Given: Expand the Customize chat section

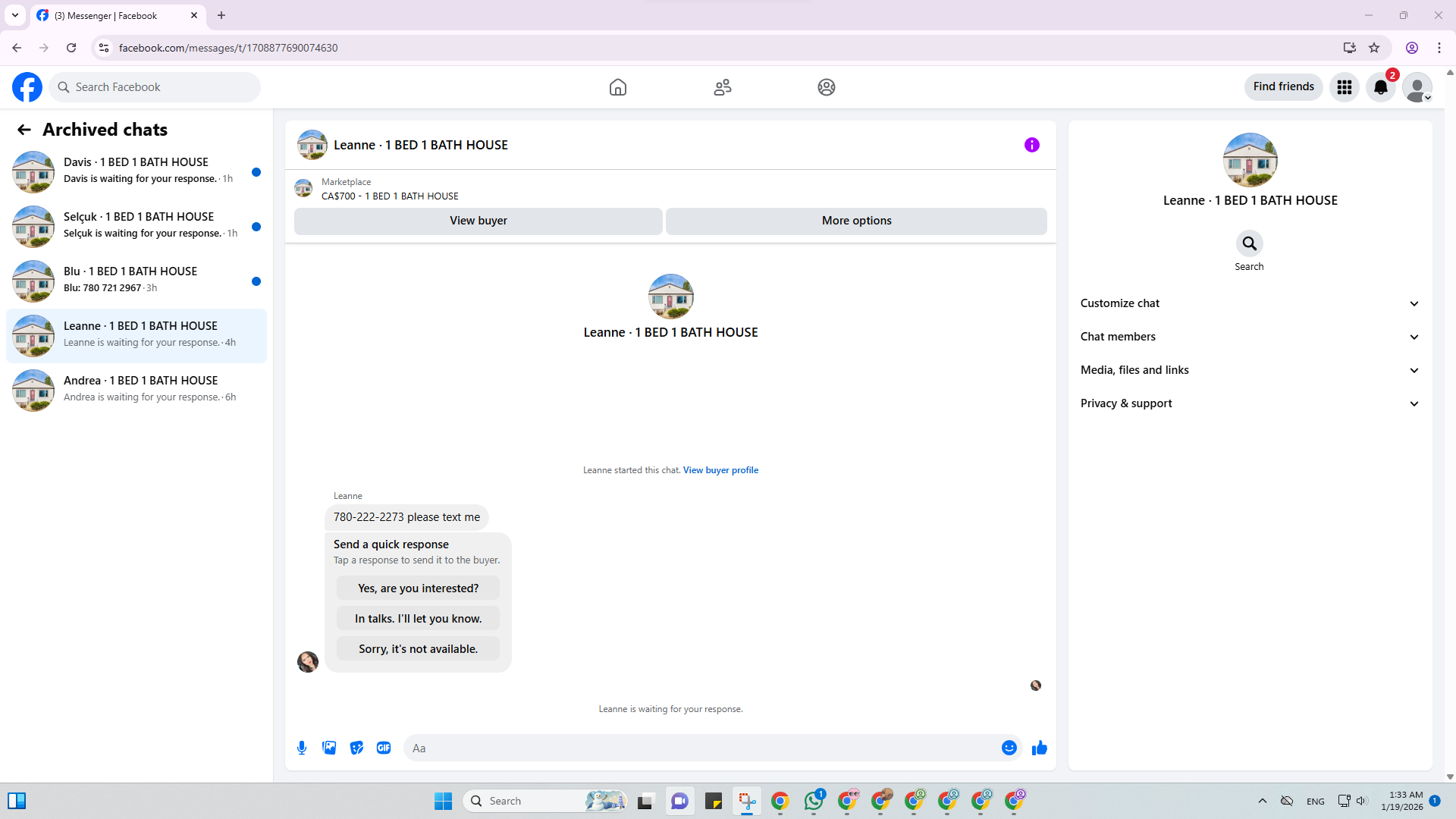Looking at the screenshot, I should 1249,303.
